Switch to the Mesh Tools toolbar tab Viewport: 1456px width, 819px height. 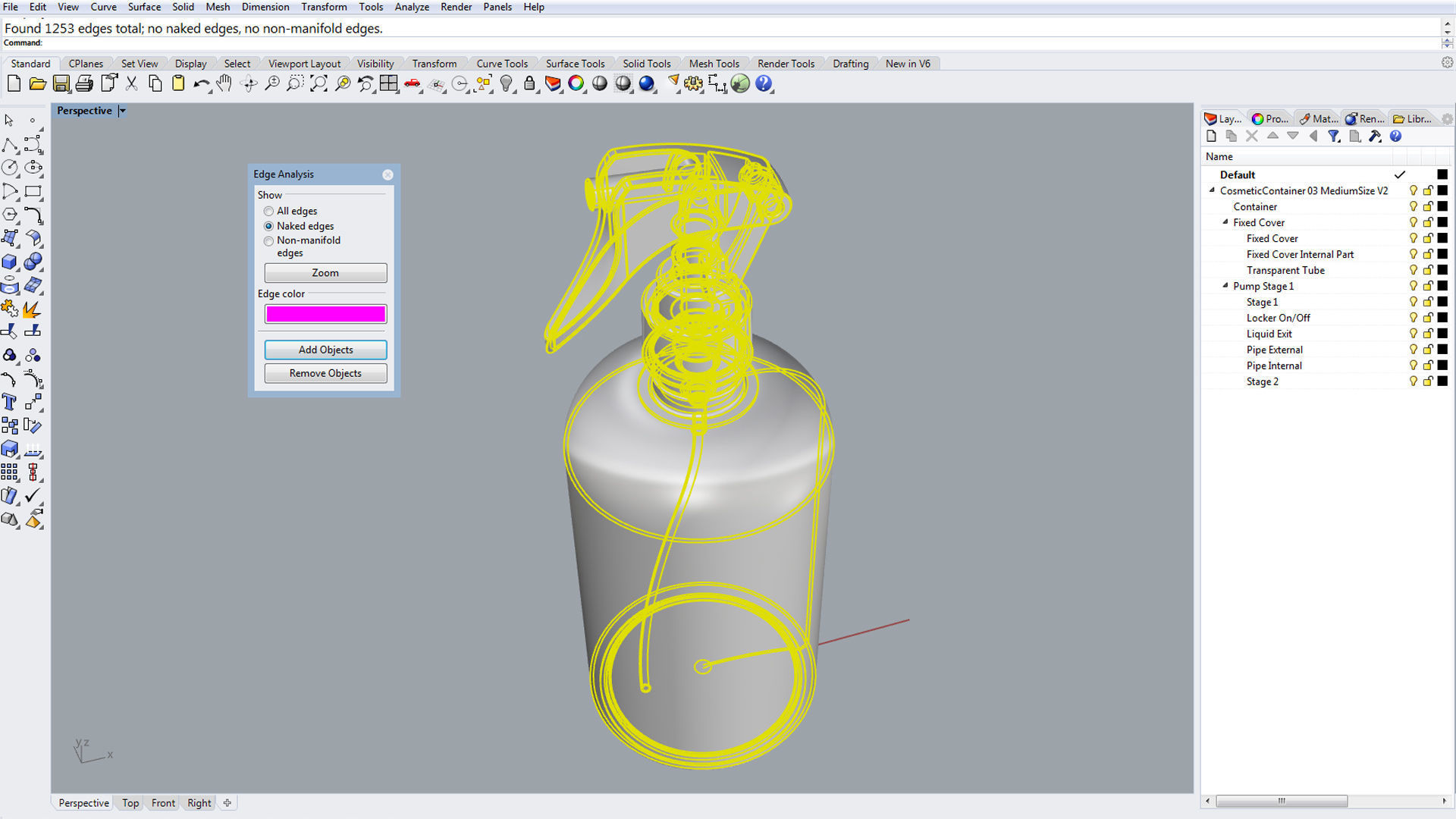tap(714, 64)
